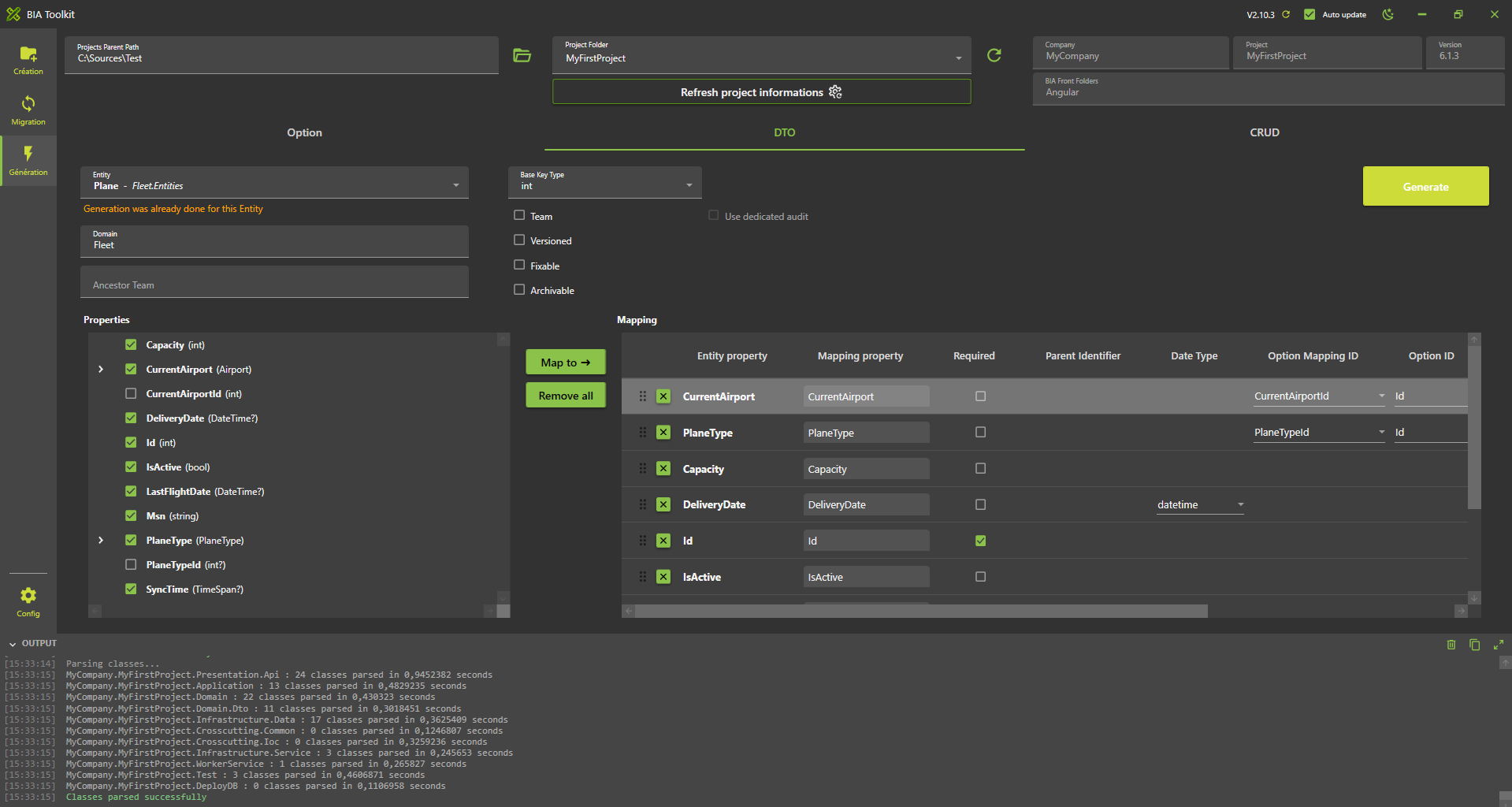
Task: Click the Option ID column header
Action: tap(1431, 355)
